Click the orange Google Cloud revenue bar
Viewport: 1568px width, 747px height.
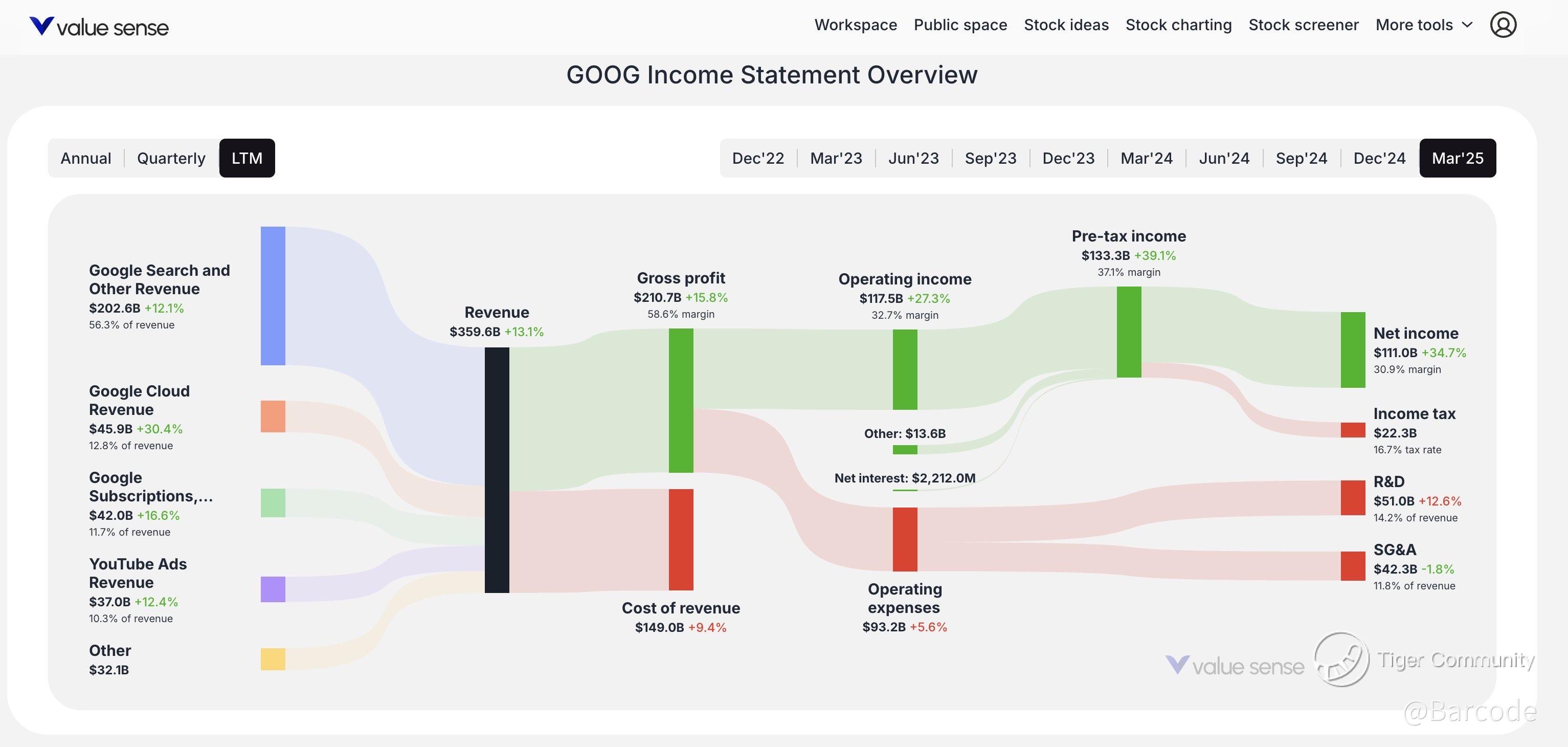[x=273, y=416]
